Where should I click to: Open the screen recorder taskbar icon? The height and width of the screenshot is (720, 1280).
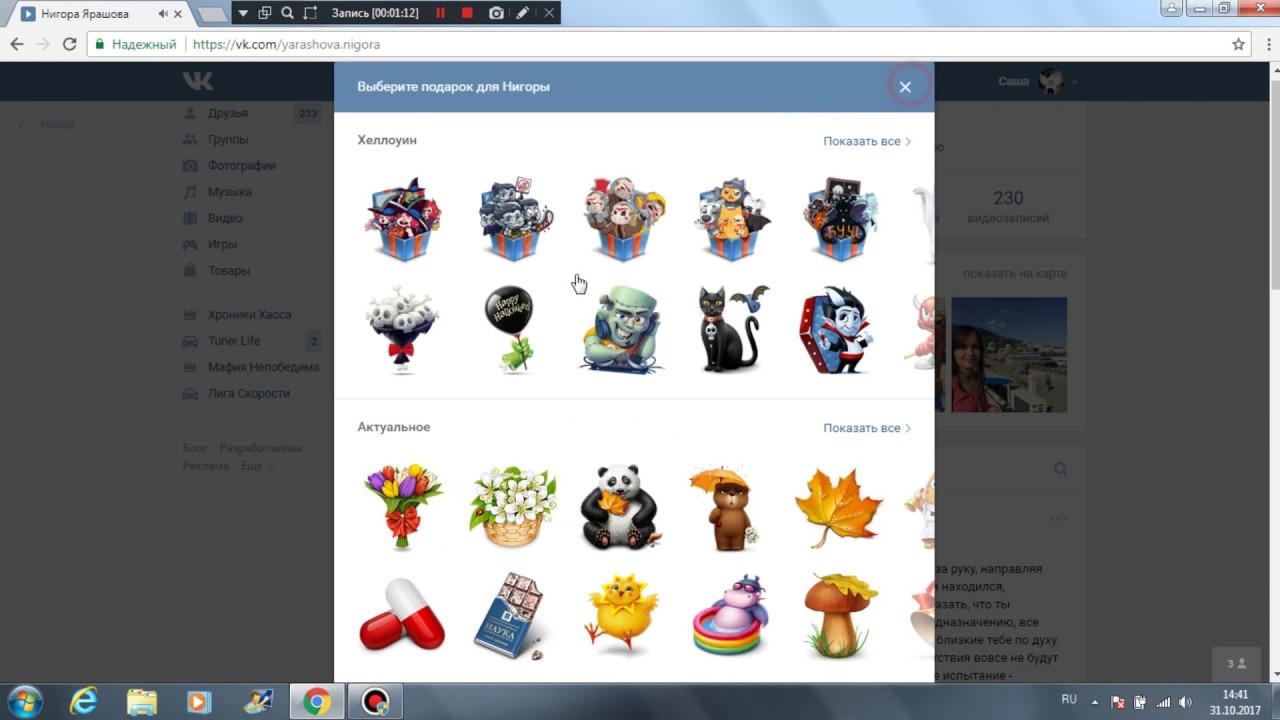[x=376, y=702]
